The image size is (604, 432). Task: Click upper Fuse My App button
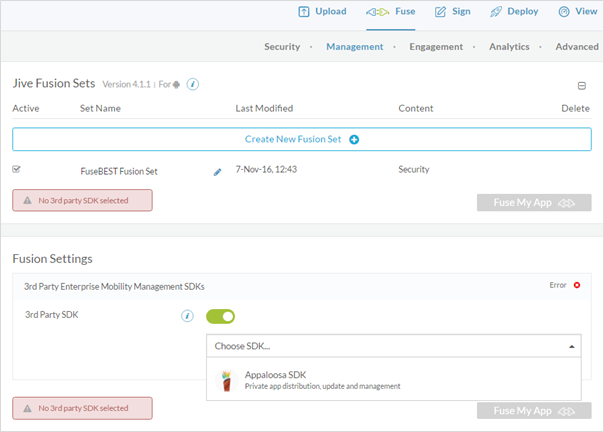(x=534, y=203)
